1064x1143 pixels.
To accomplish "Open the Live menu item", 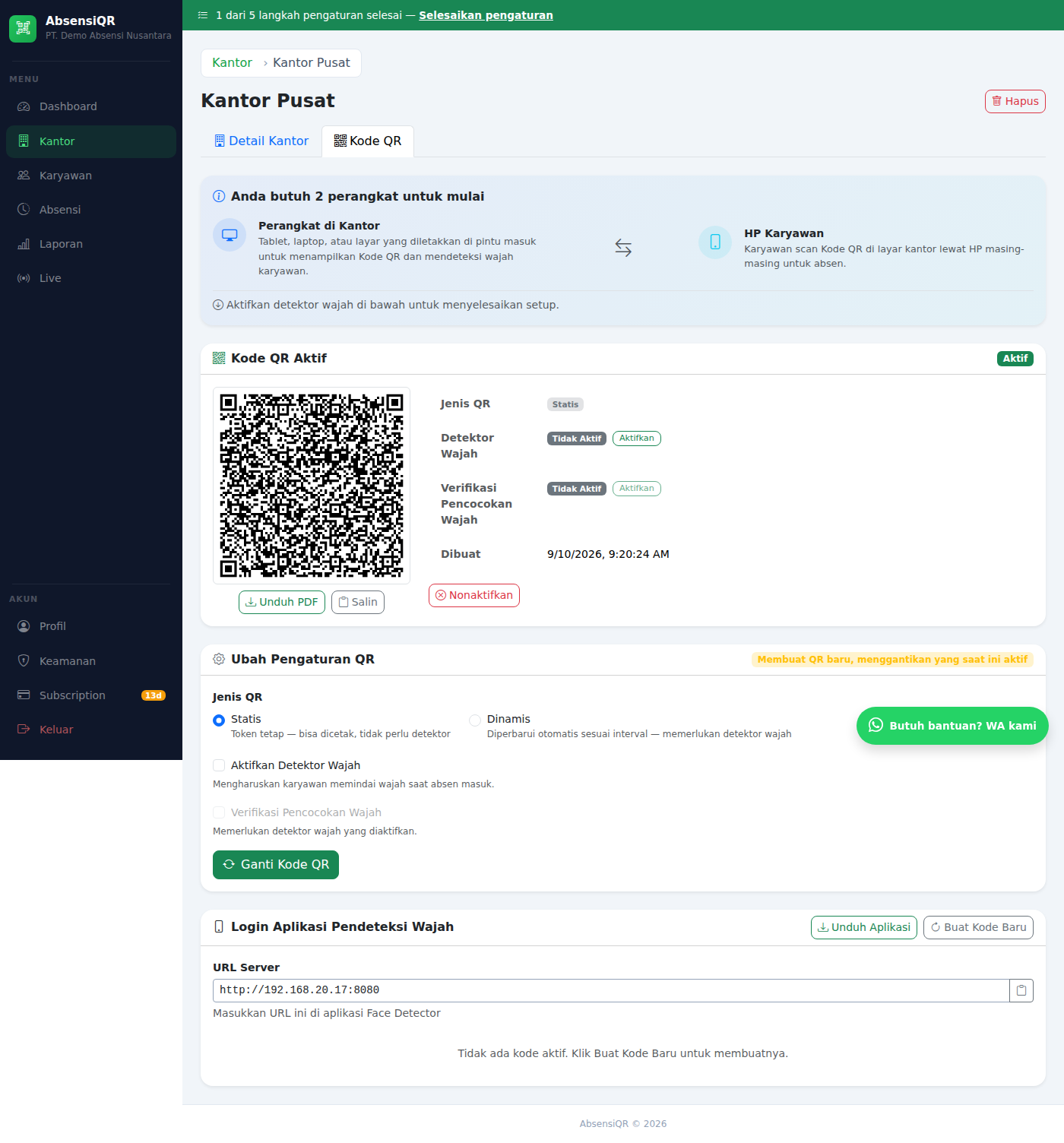I will coord(91,278).
